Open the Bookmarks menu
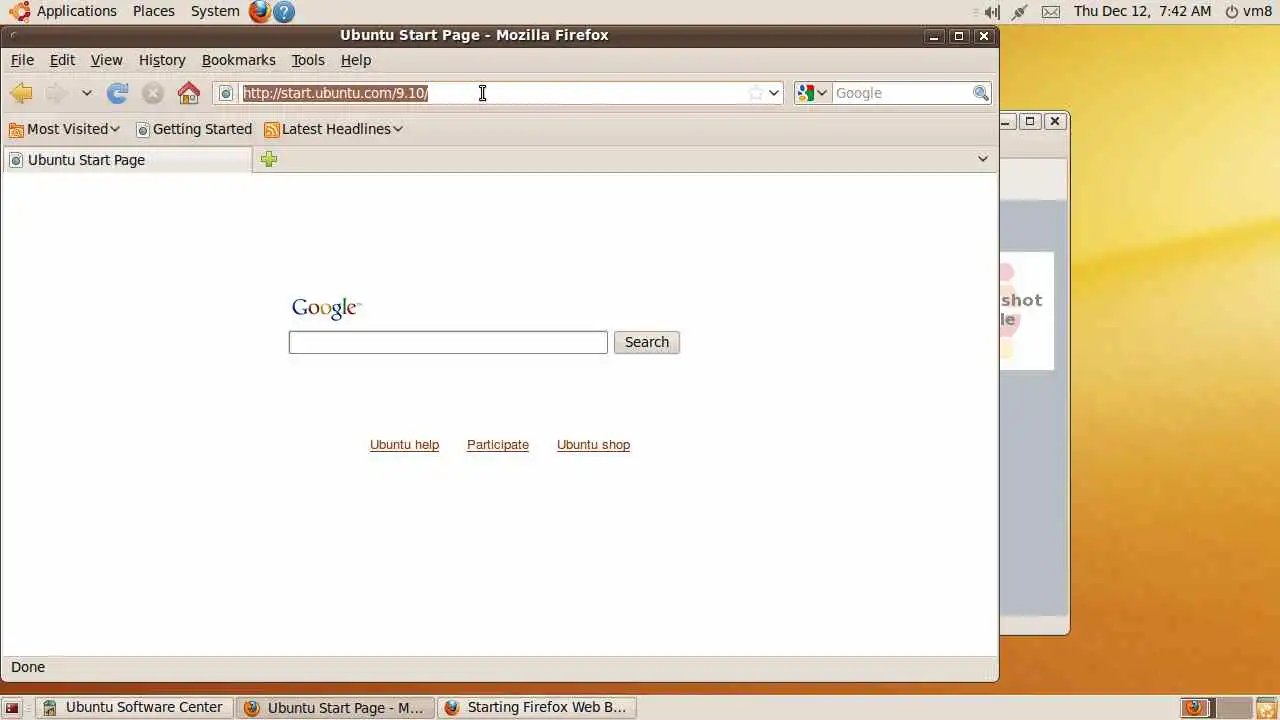This screenshot has height=720, width=1280. tap(238, 60)
